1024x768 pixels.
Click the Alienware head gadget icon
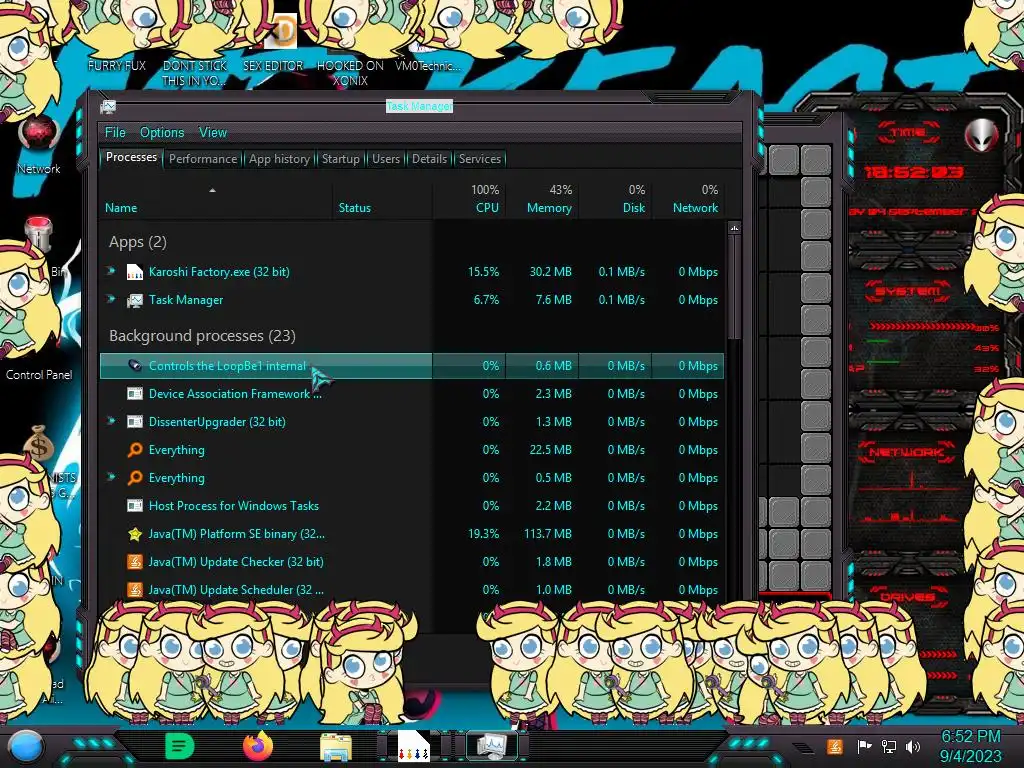click(981, 136)
